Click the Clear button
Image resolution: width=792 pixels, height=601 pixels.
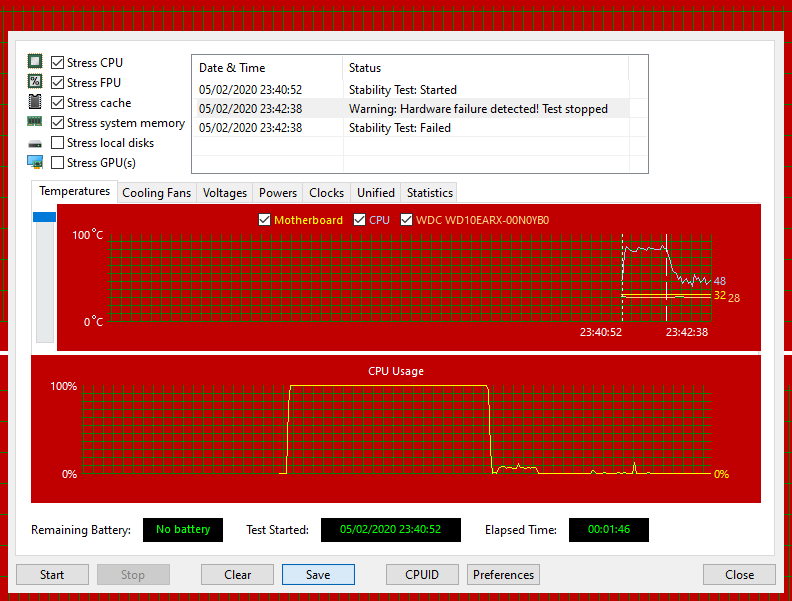[x=237, y=575]
